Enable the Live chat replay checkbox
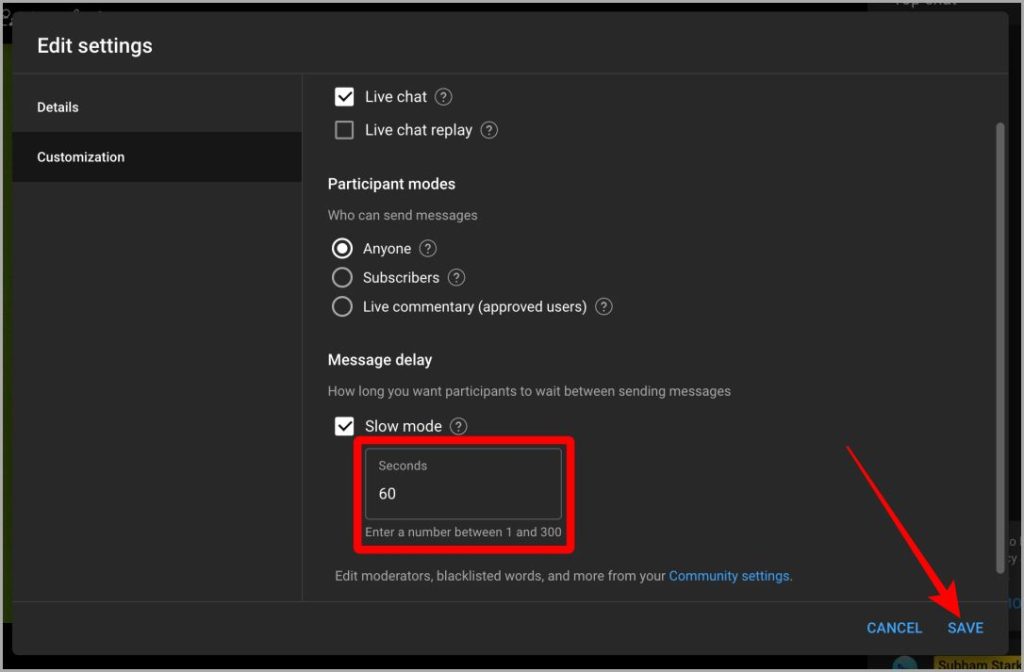The height and width of the screenshot is (672, 1024). pyautogui.click(x=344, y=130)
